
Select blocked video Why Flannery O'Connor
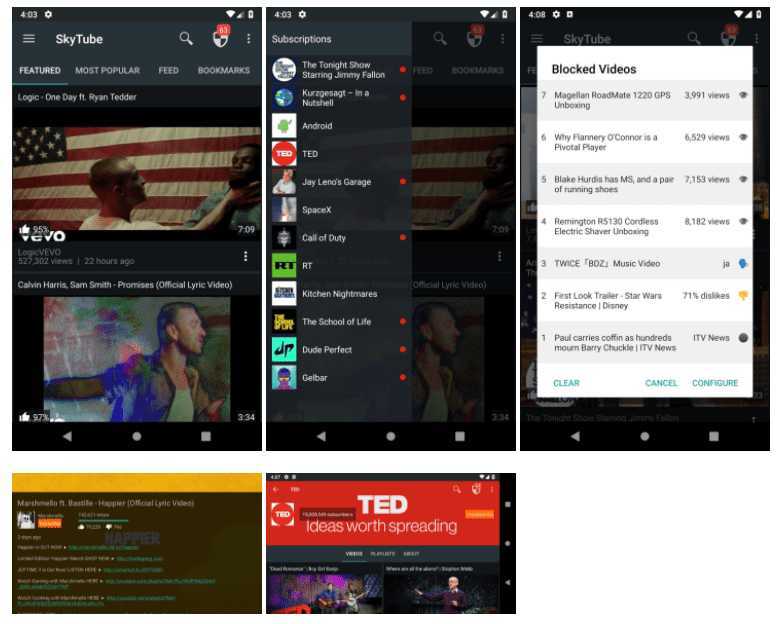[644, 142]
